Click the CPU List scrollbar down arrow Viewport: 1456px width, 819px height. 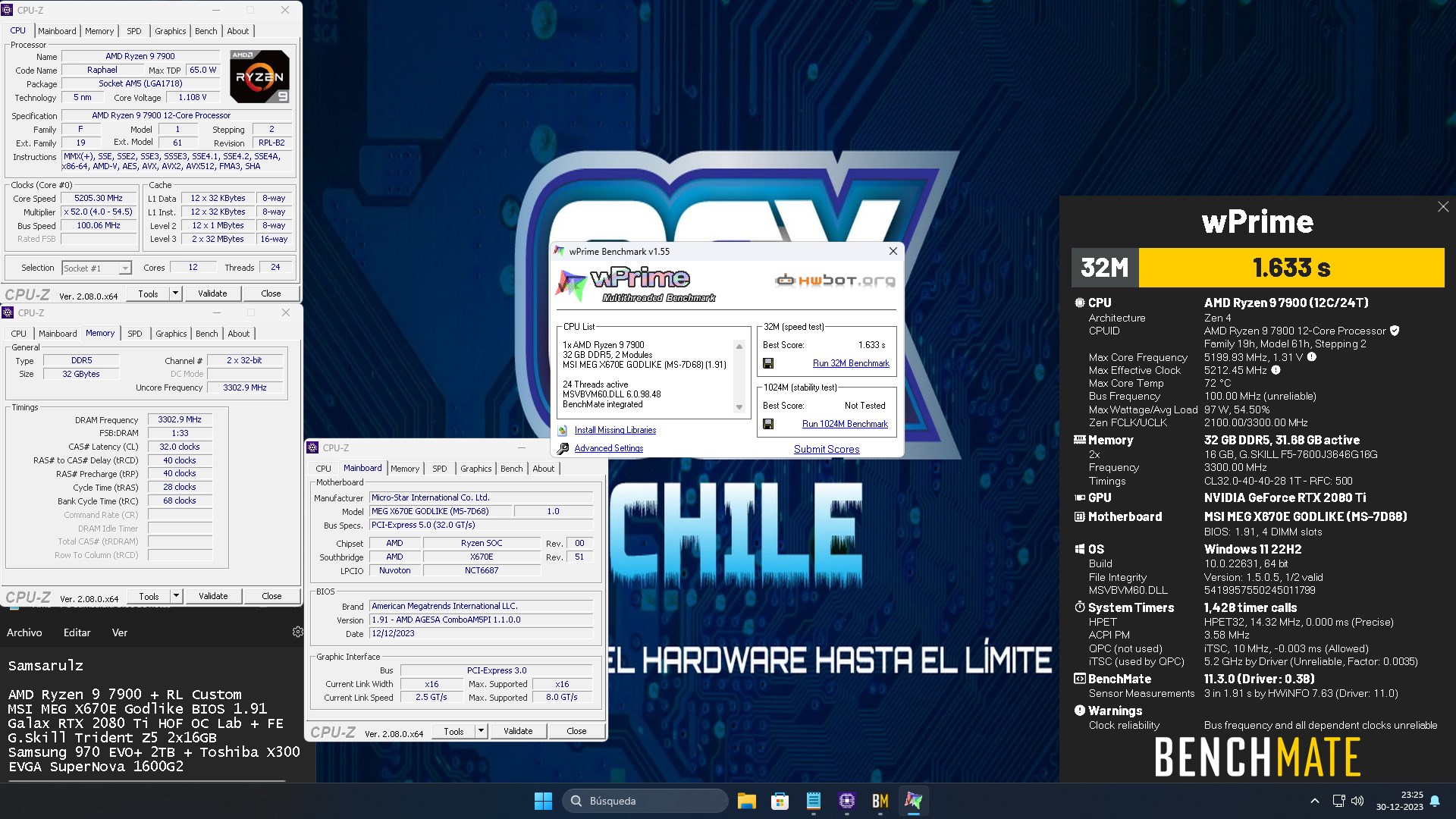[x=739, y=407]
